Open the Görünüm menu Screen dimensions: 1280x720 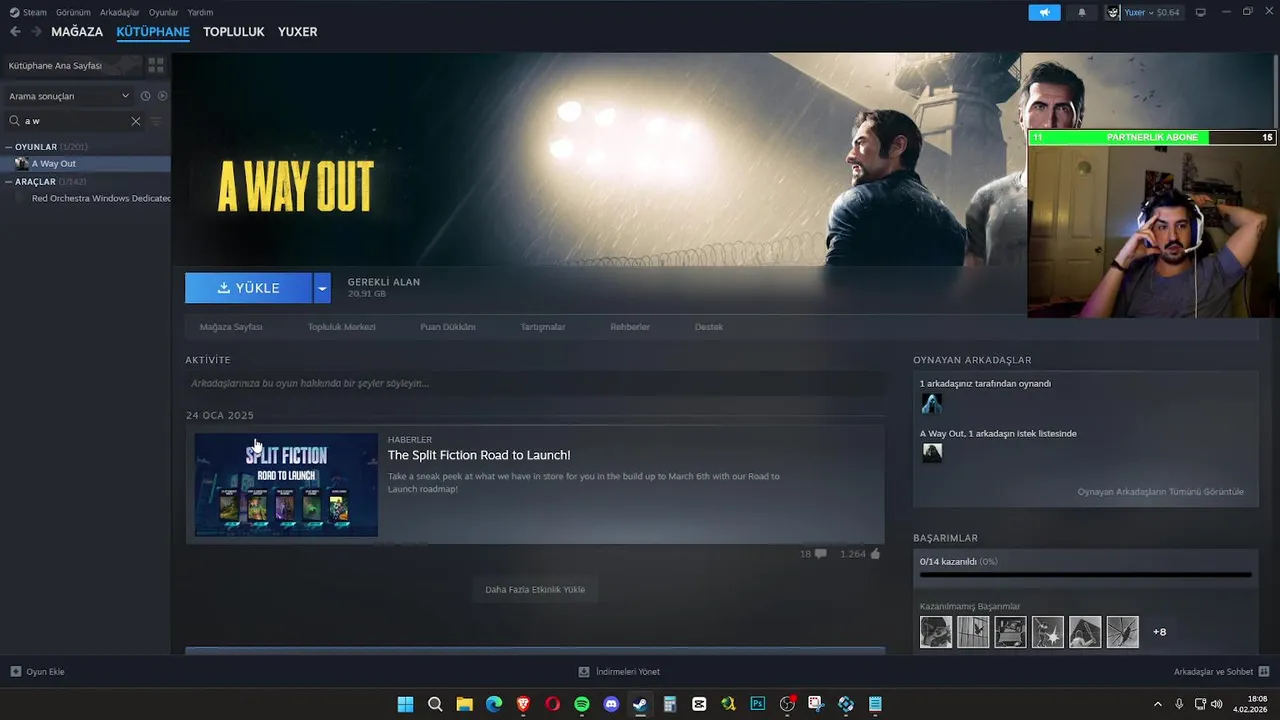(73, 12)
